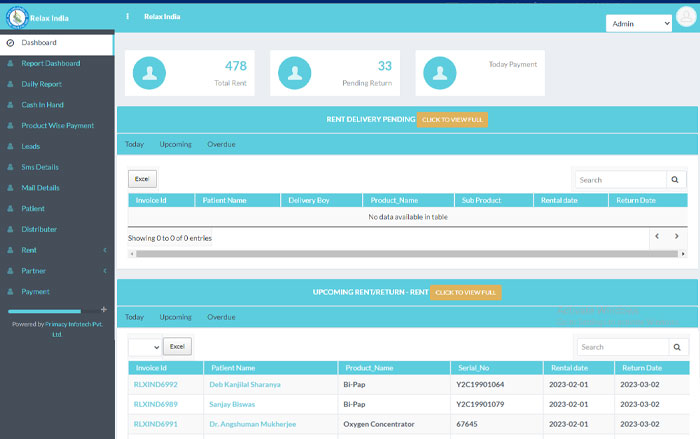Open Report Dashboard menu item
The image size is (700, 439).
51,63
